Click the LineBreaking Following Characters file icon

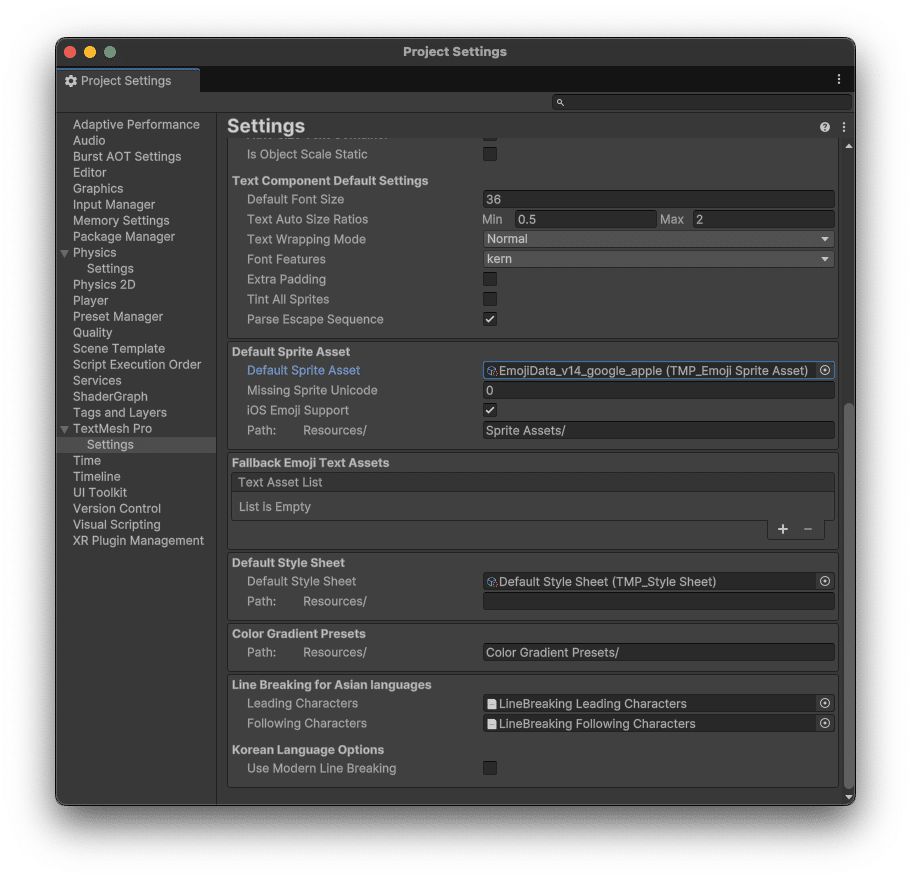pyautogui.click(x=492, y=724)
